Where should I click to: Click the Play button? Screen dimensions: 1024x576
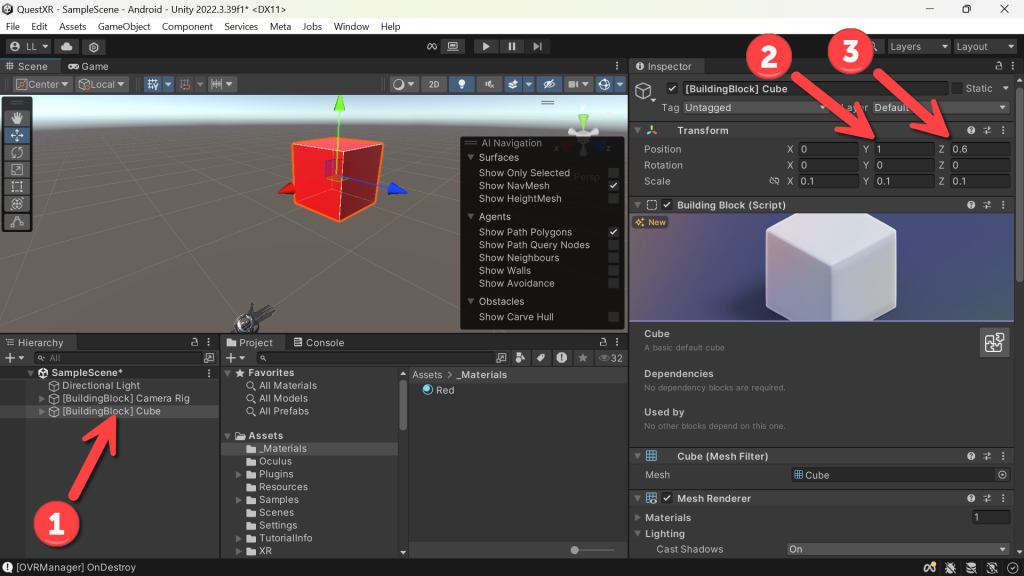[x=485, y=46]
